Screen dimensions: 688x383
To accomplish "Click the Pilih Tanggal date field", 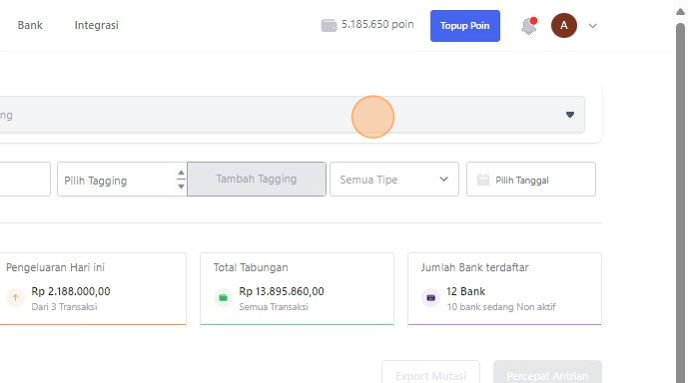I will (531, 179).
